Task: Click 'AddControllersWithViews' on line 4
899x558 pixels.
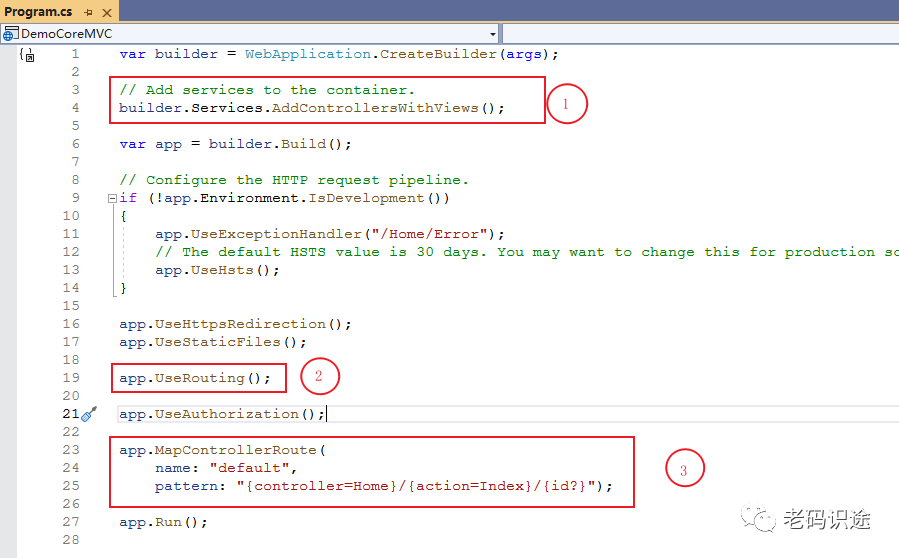Action: [x=375, y=108]
